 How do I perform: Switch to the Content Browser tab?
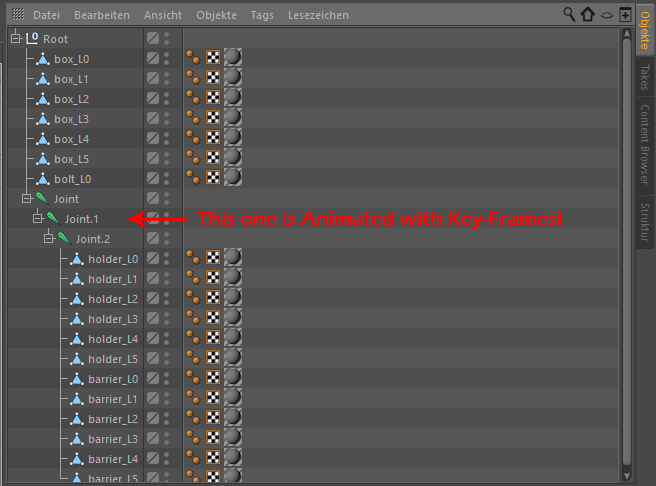(x=645, y=145)
